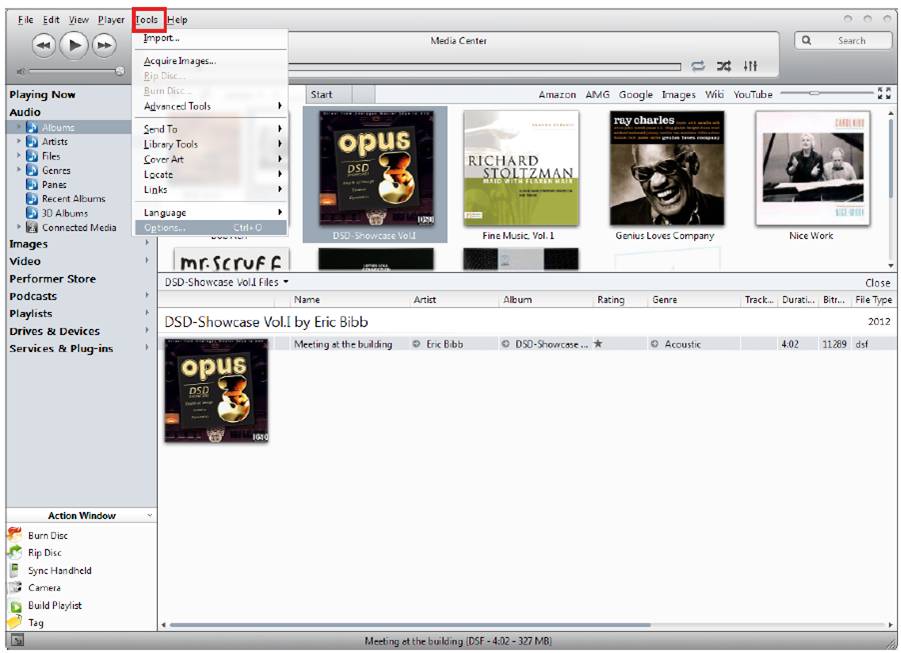
Task: Open the View menu
Action: 79,20
